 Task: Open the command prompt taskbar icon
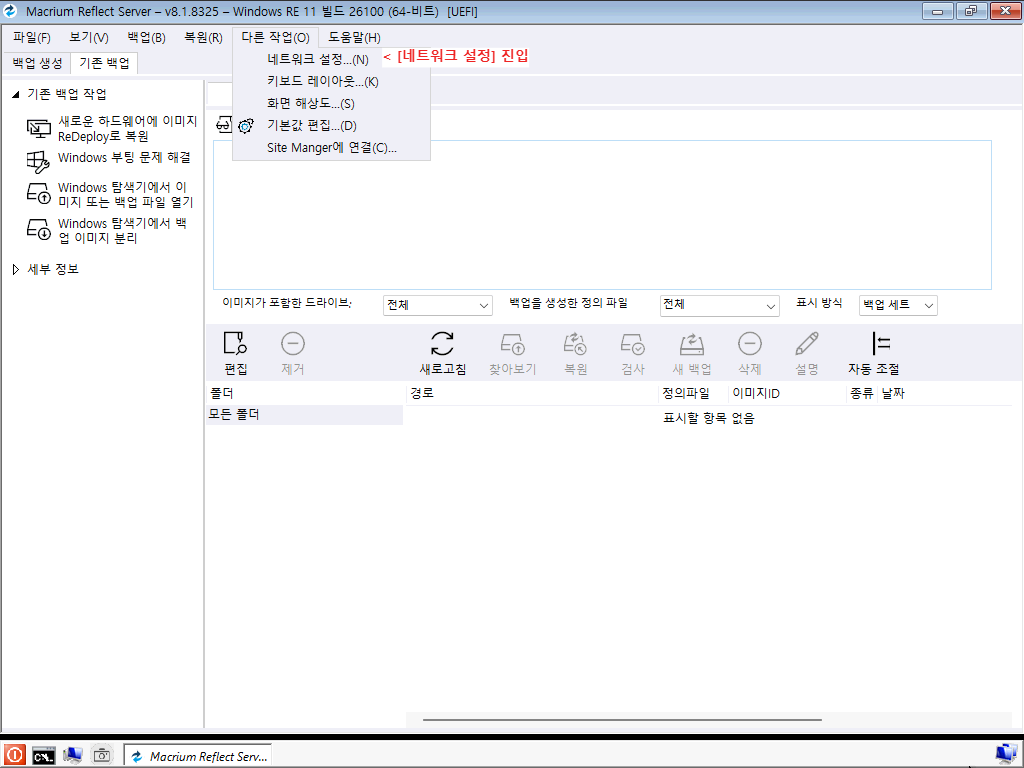[x=44, y=756]
